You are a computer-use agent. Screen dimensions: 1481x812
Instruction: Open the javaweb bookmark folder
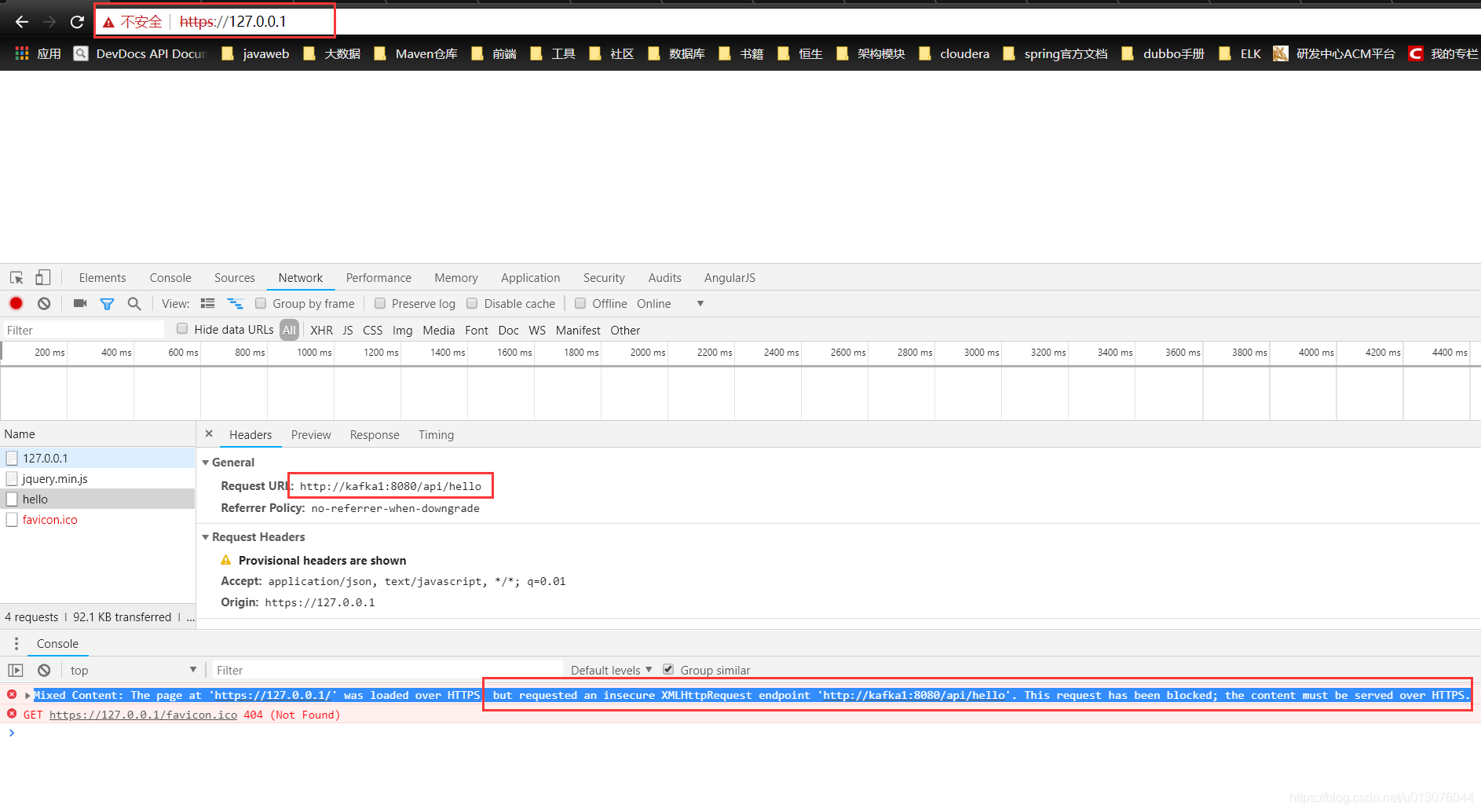(x=256, y=53)
